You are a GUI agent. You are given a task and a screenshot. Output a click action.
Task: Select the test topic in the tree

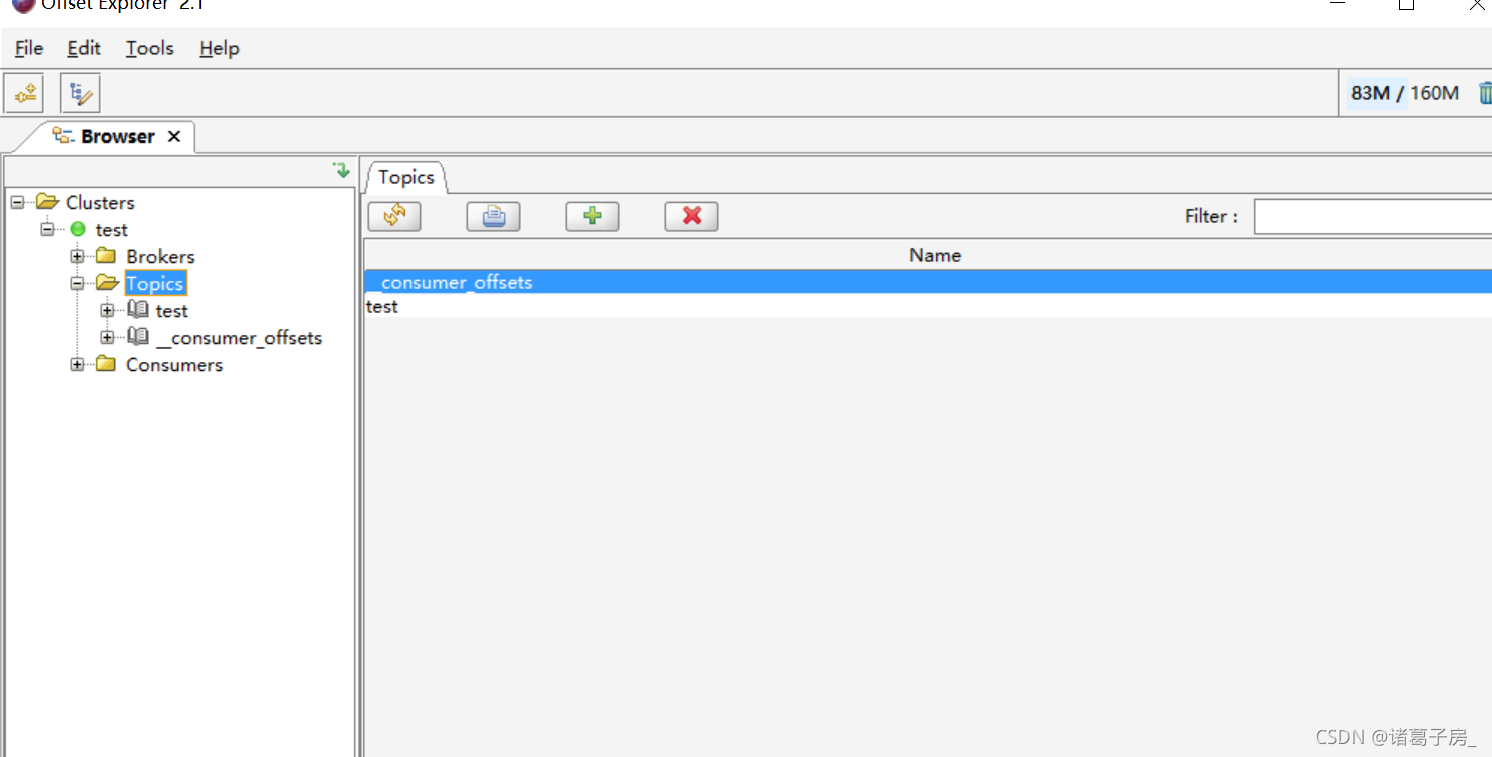coord(171,310)
